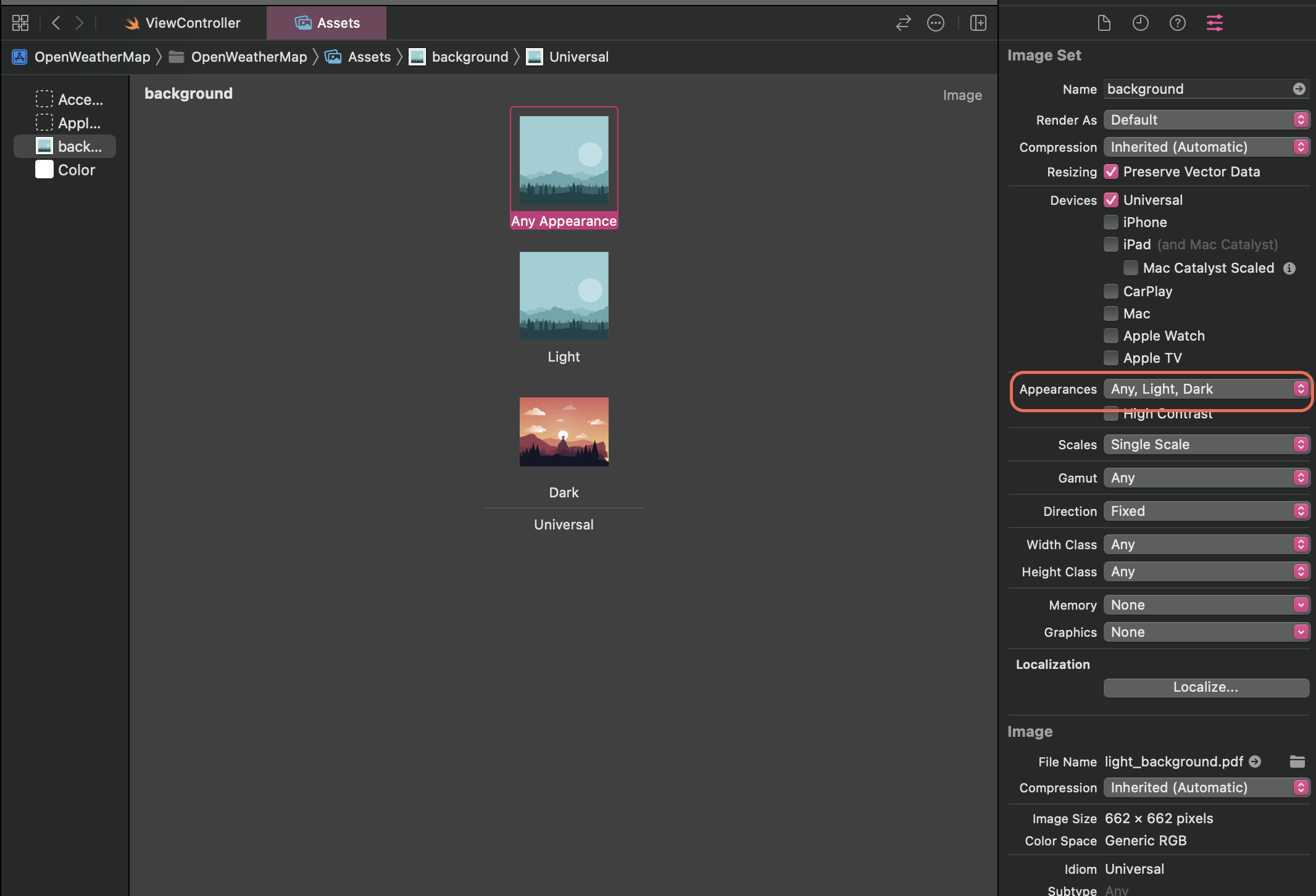
Task: Enable the Apple Watch checkbox
Action: point(1111,336)
